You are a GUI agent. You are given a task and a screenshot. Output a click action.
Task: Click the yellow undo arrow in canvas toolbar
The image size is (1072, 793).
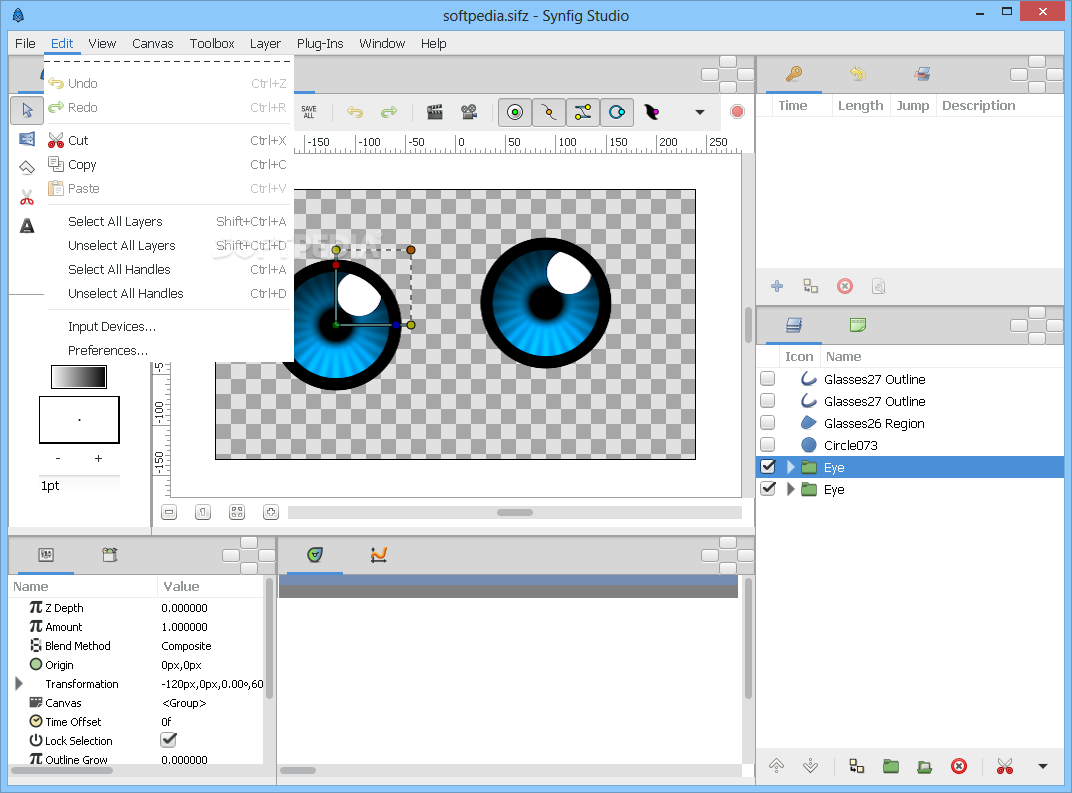click(x=355, y=112)
